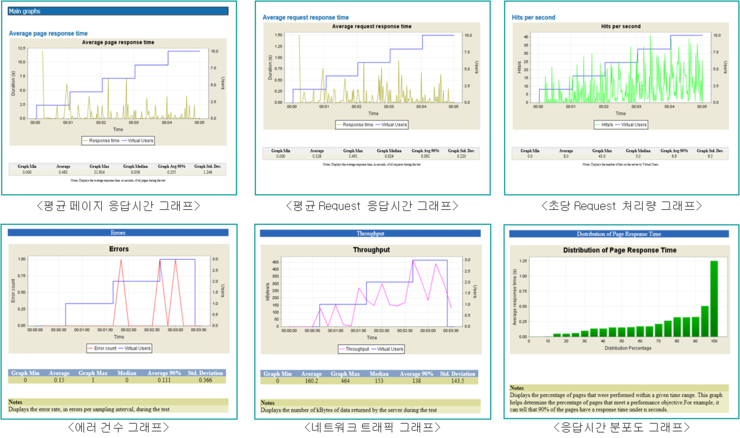Click "Response time" legend in Average page response chart
Screen dimensions: 740x438
click(101, 141)
